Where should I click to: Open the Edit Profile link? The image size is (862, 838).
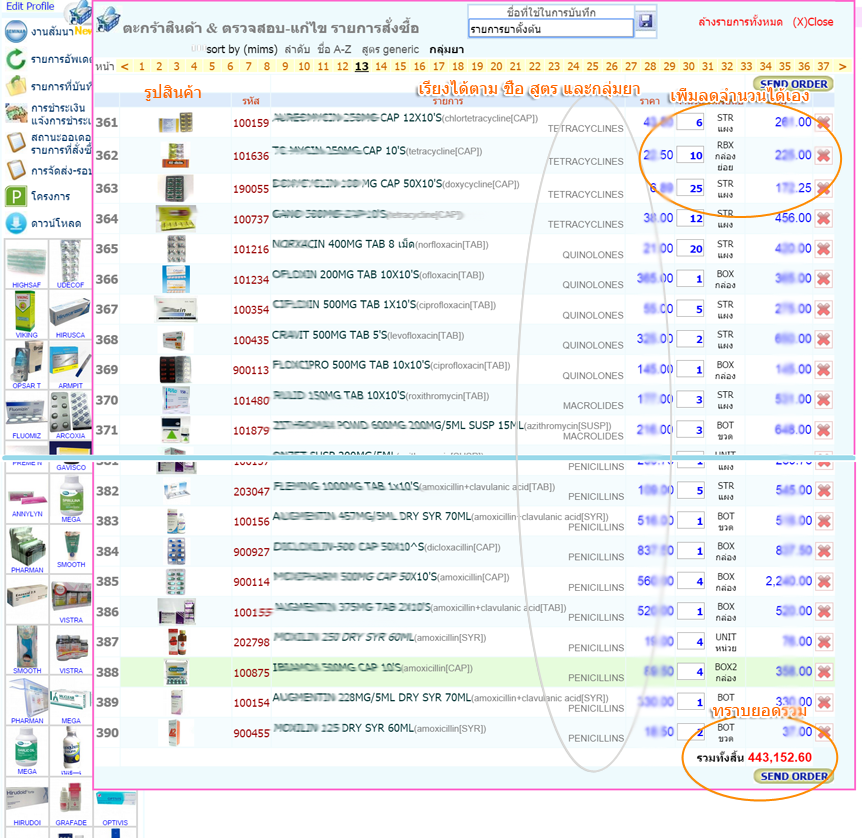pyautogui.click(x=30, y=6)
